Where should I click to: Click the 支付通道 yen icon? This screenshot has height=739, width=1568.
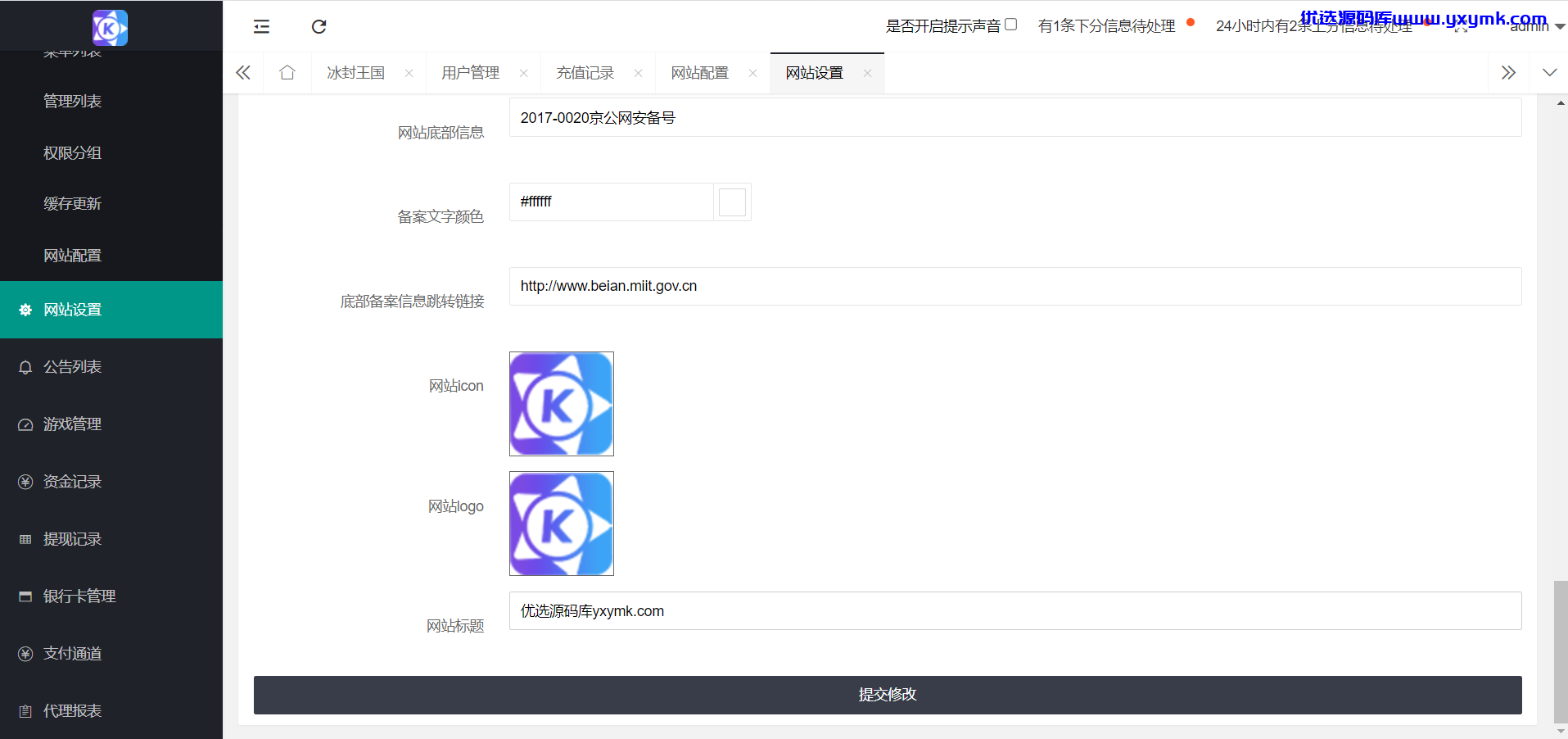point(25,654)
